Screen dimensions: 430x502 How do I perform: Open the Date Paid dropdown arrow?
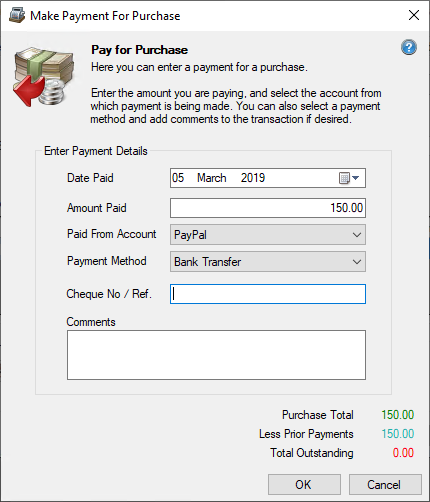pyautogui.click(x=355, y=178)
